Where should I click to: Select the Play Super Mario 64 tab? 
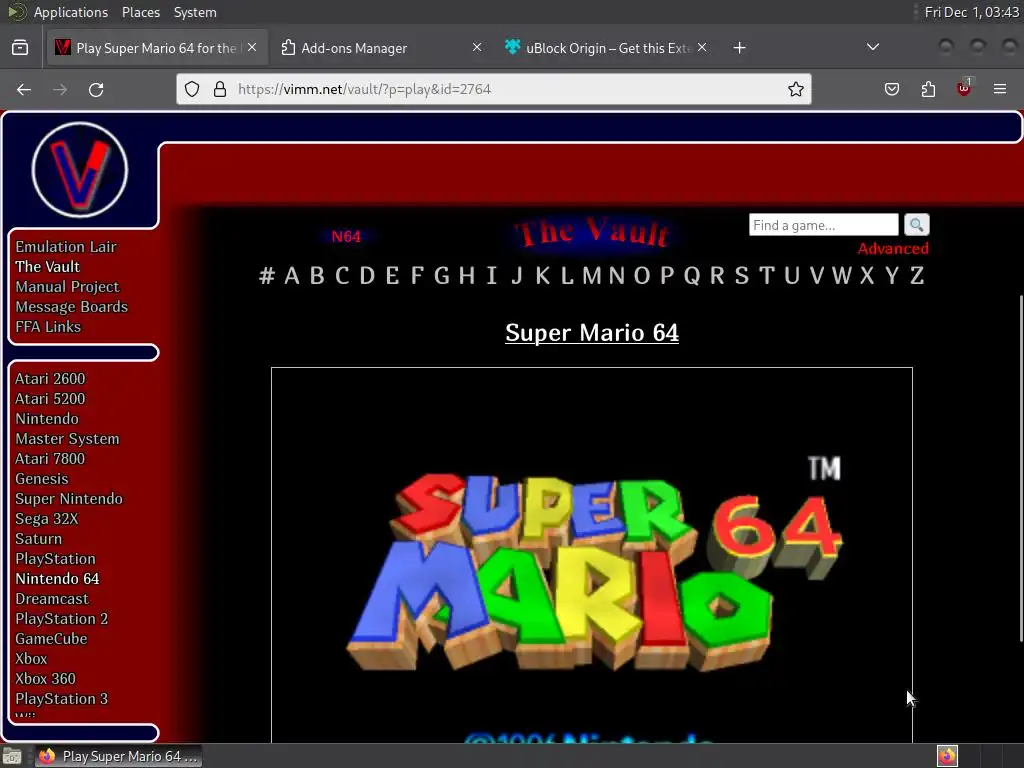[x=157, y=48]
